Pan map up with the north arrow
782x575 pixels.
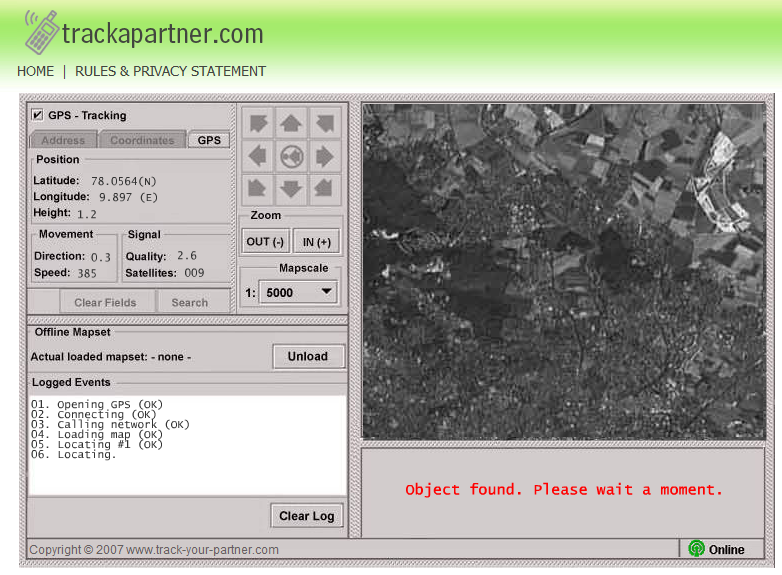click(291, 123)
